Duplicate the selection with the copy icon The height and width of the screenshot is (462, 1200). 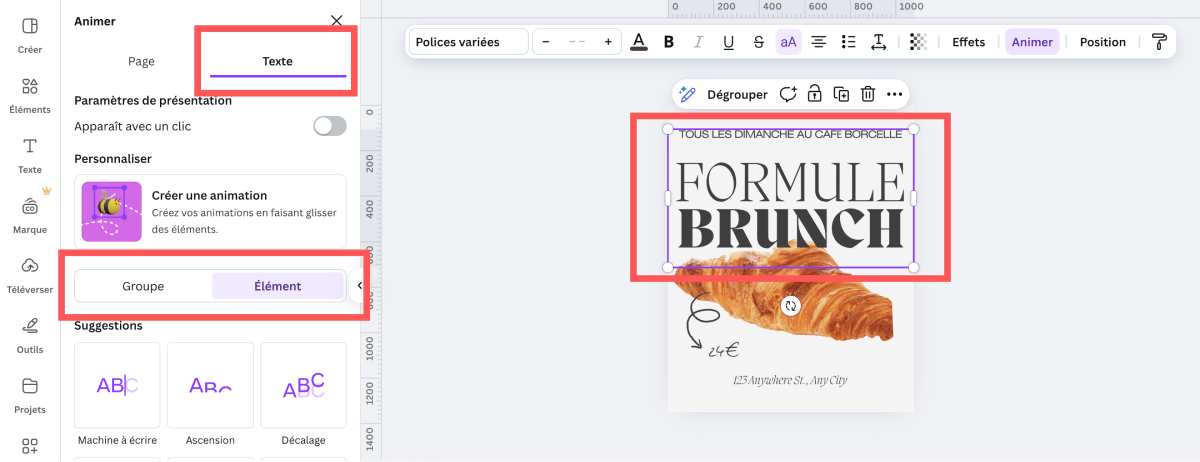click(x=842, y=94)
